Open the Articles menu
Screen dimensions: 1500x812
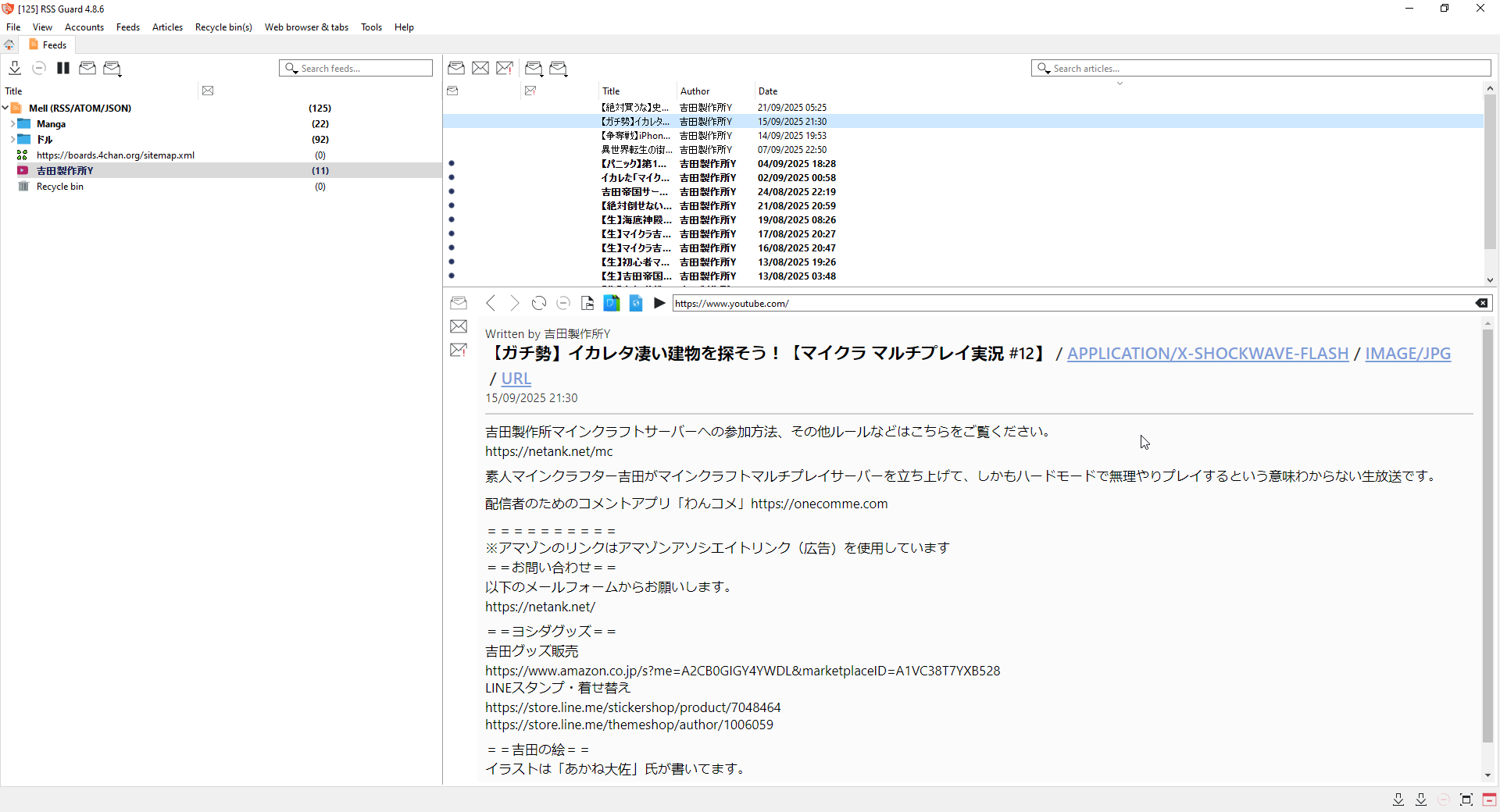tap(167, 27)
